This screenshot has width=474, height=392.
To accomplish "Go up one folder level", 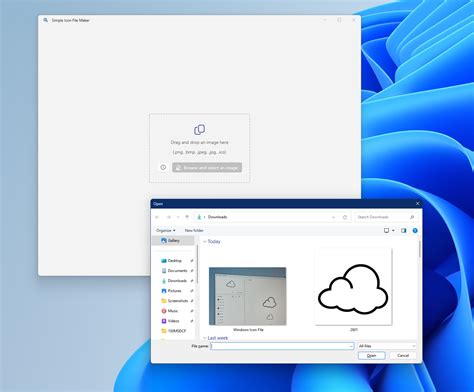I will click(x=187, y=217).
